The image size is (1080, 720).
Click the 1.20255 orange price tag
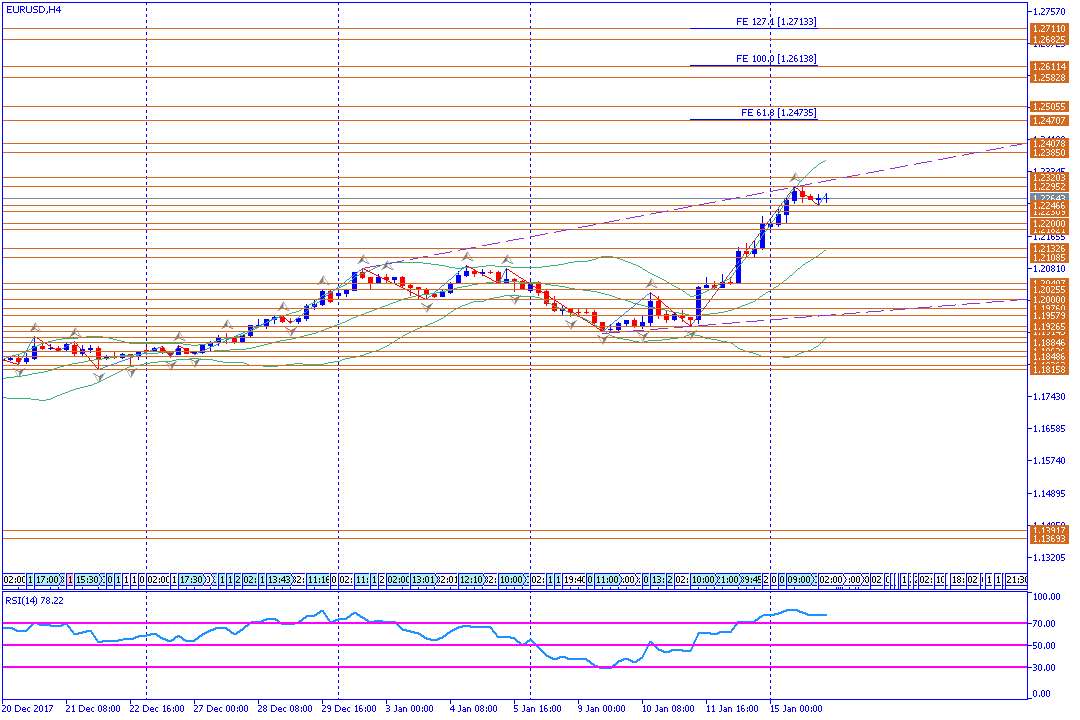pyautogui.click(x=1049, y=291)
